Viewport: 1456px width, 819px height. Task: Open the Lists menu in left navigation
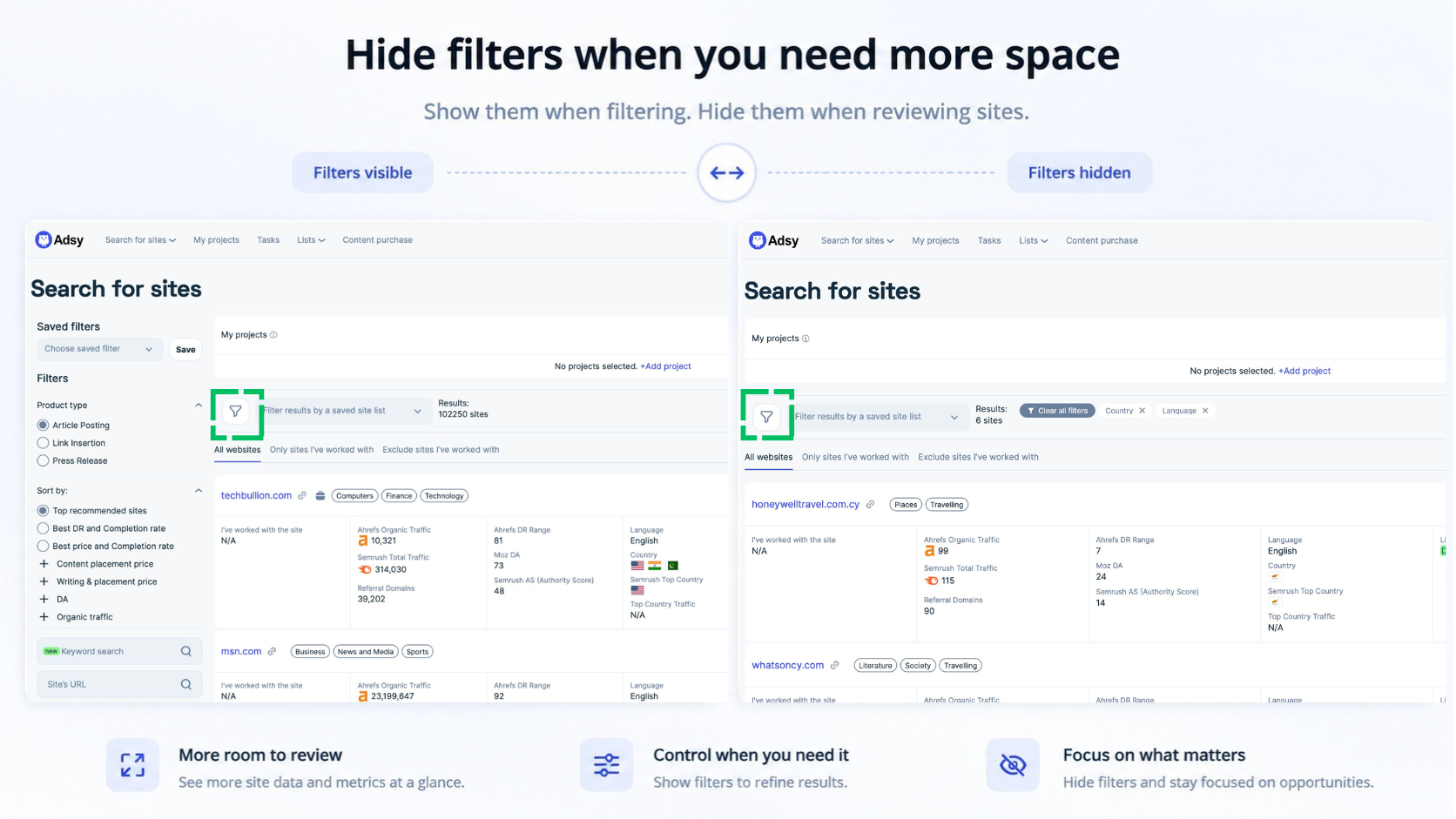pos(311,240)
